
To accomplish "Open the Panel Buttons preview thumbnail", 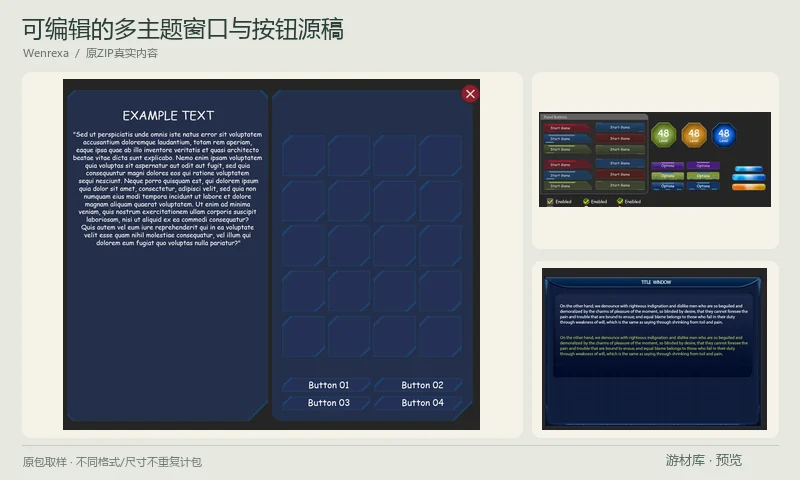I will click(655, 160).
